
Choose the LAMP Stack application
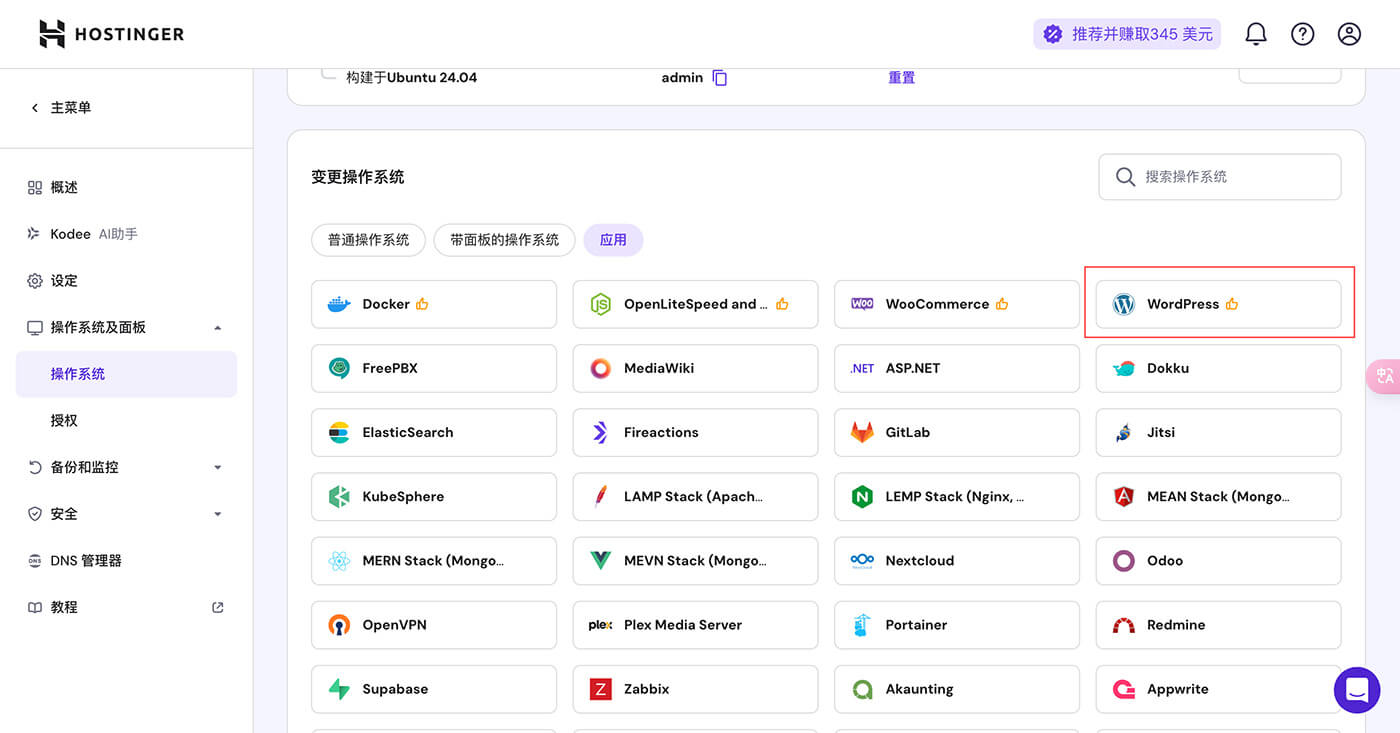click(x=695, y=496)
